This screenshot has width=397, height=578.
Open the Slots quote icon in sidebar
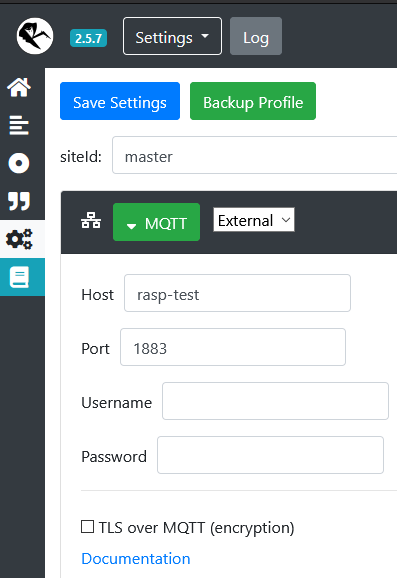[x=19, y=201]
